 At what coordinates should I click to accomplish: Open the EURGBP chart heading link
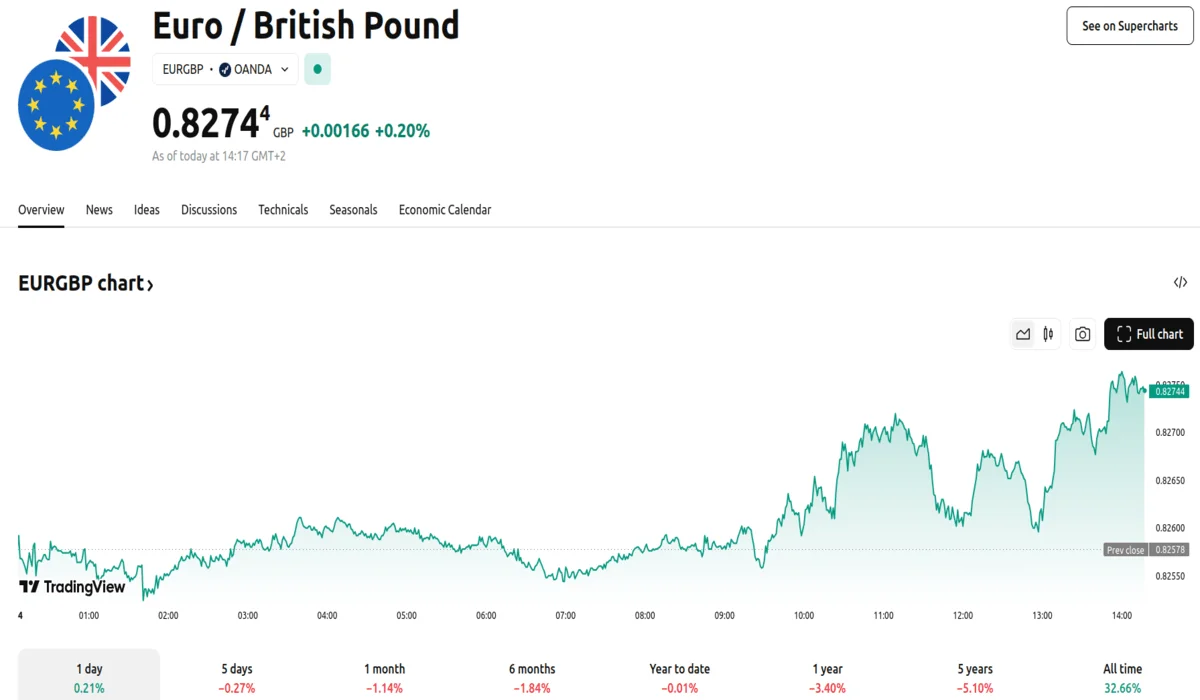click(x=86, y=284)
